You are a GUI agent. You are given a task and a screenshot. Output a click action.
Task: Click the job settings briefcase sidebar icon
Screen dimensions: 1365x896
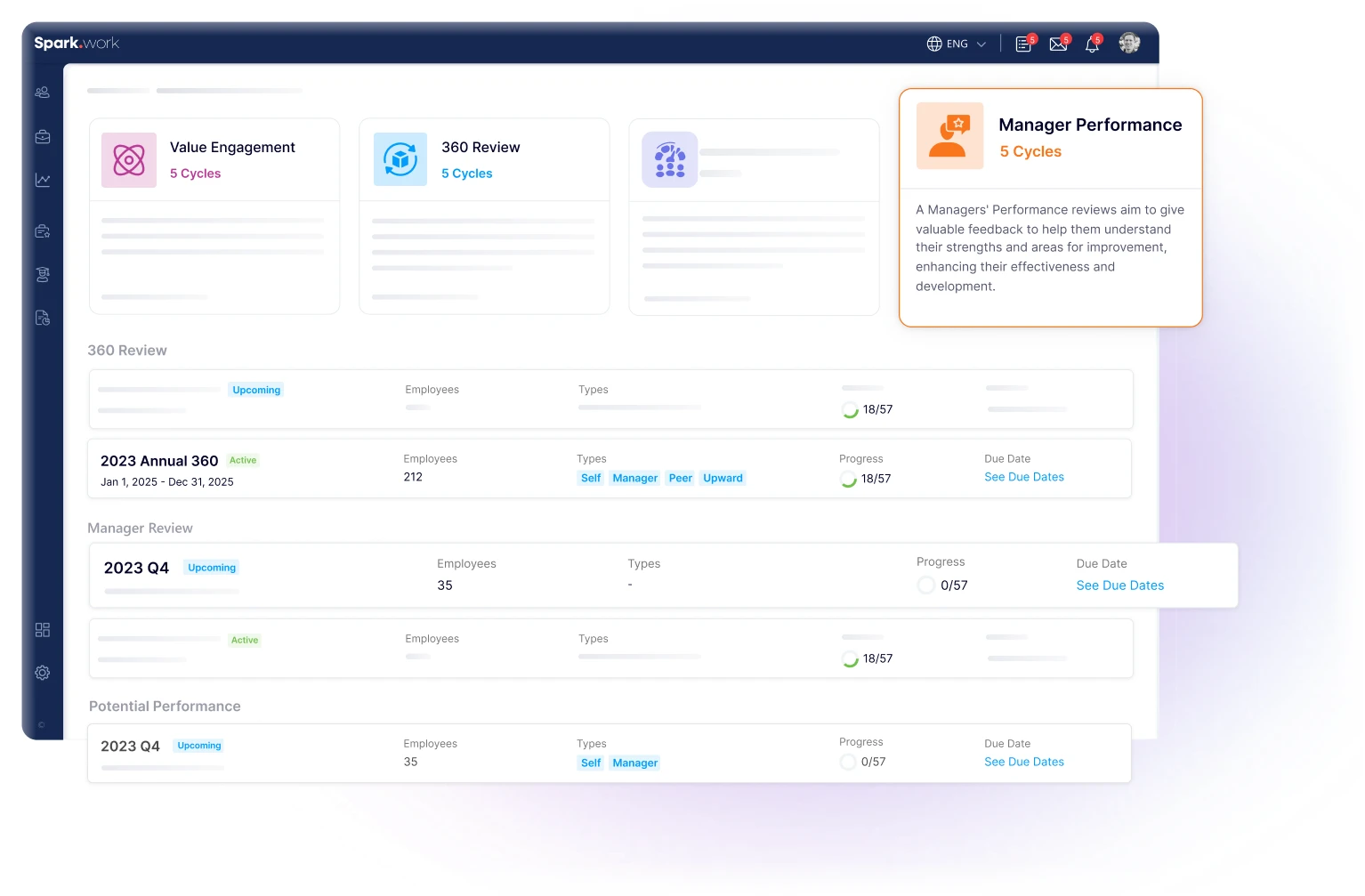tap(42, 231)
